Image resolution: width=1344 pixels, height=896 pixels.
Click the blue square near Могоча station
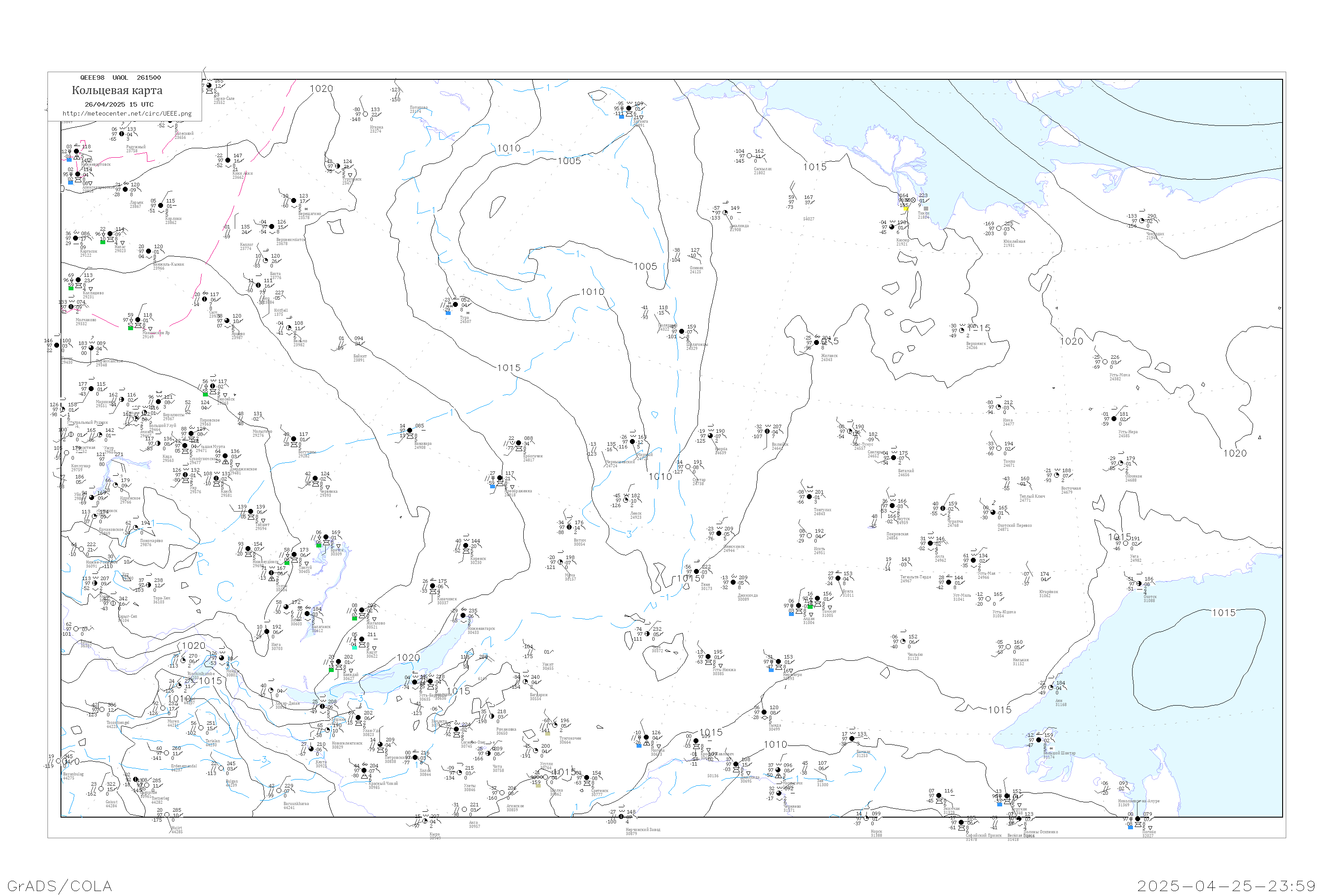[x=639, y=746]
